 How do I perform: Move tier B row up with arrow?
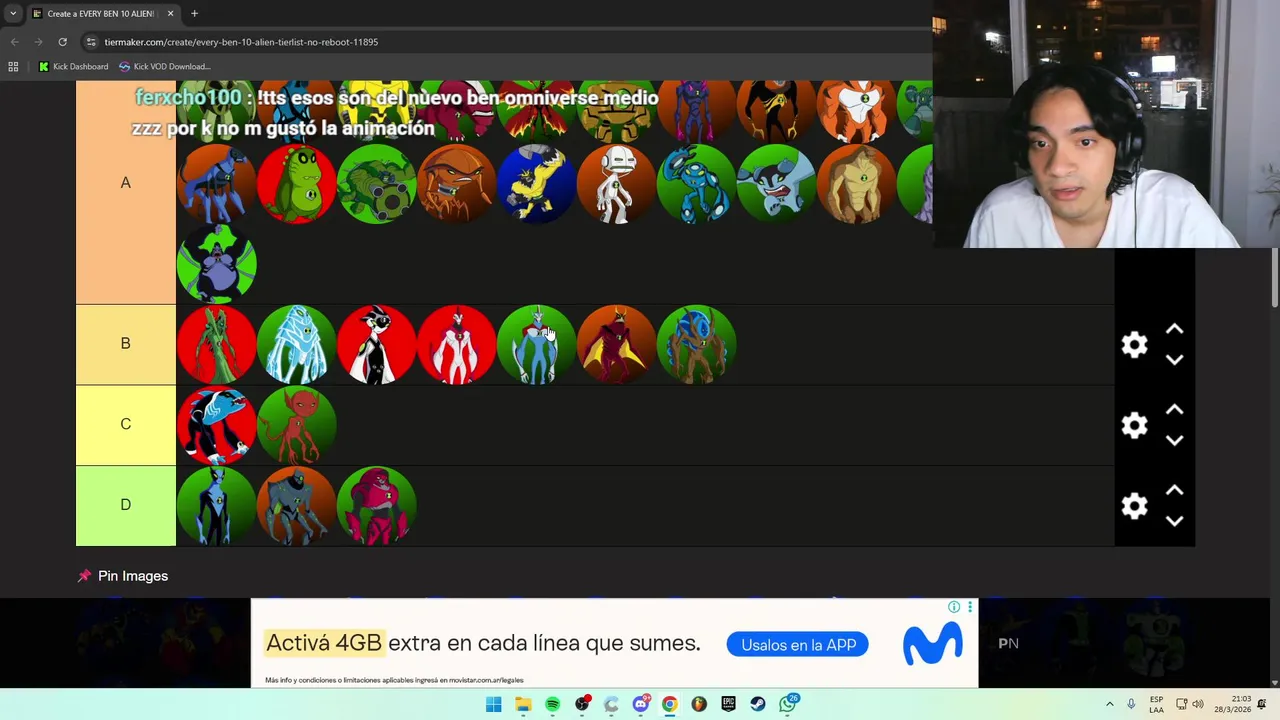coord(1175,329)
